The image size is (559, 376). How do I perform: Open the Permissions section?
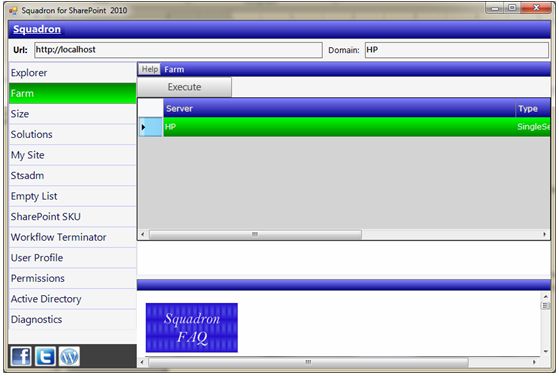[x=72, y=278]
